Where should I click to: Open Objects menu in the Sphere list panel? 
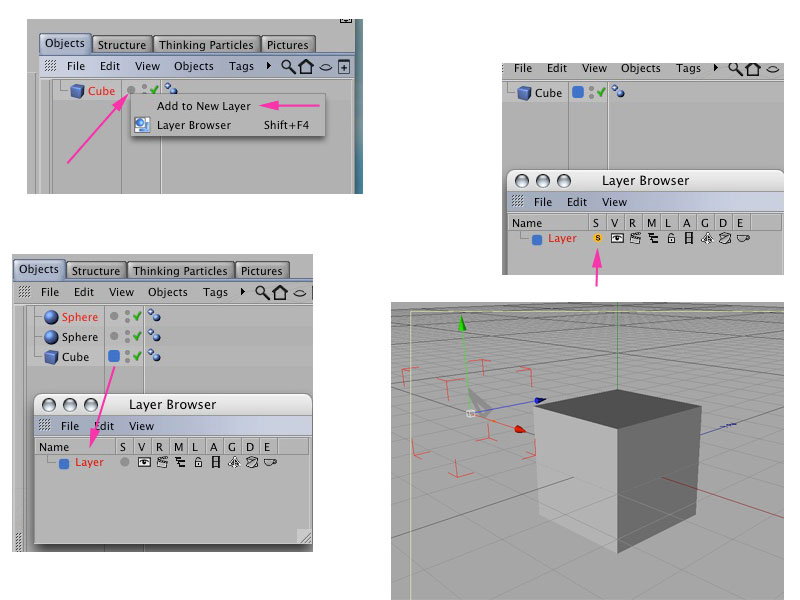point(167,292)
